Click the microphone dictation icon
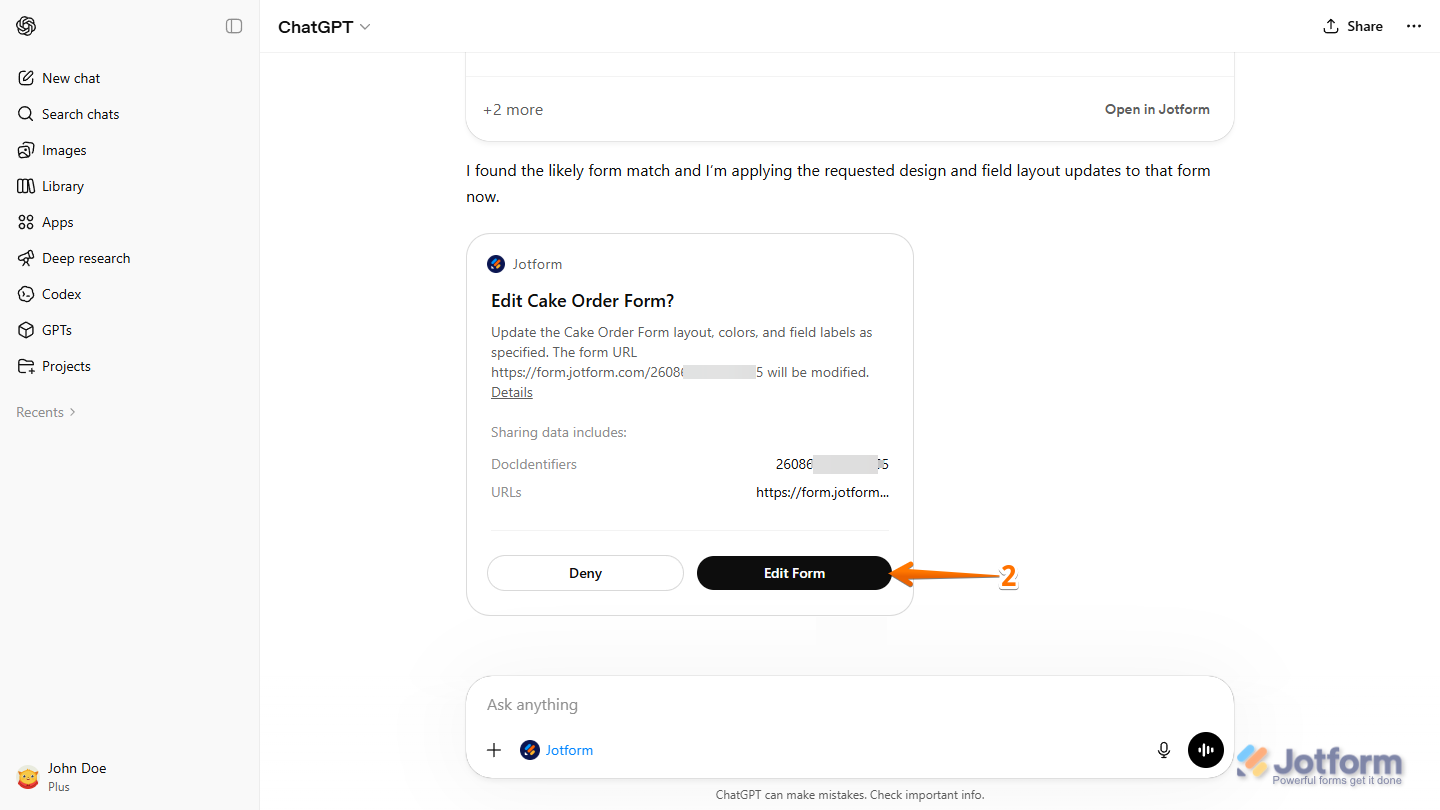The image size is (1440, 810). point(1163,749)
